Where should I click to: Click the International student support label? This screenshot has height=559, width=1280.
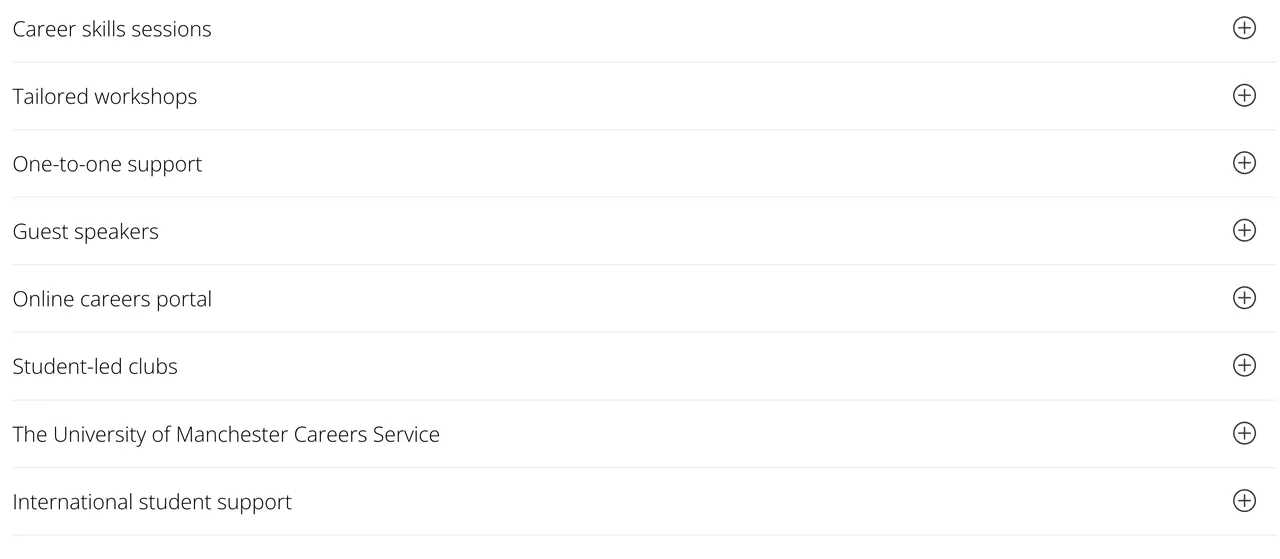pos(152,502)
